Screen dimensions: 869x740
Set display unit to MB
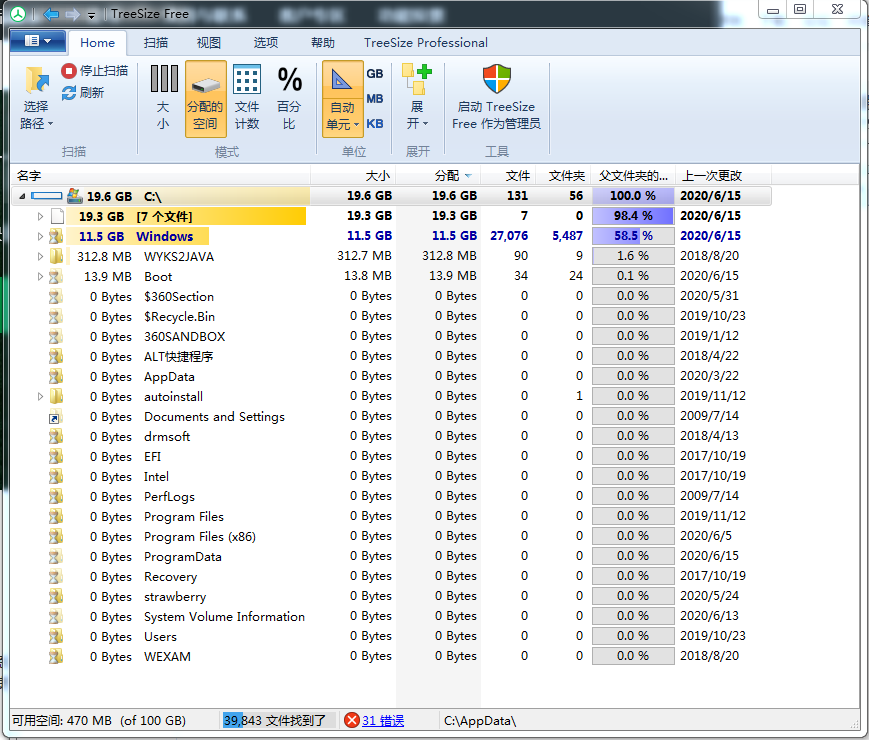click(375, 99)
